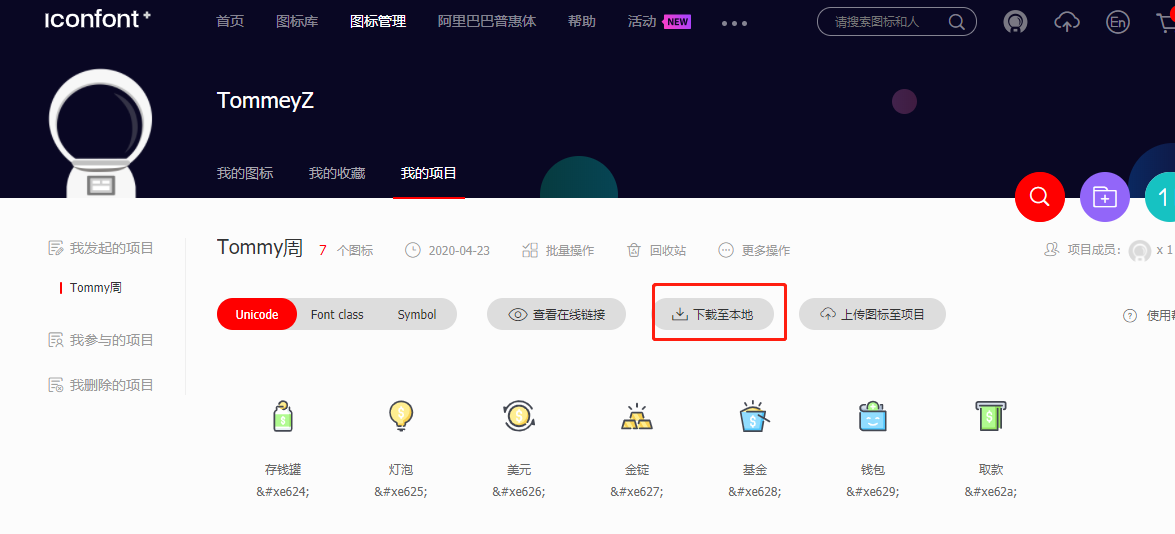
Task: Select the 美元 dollar icon
Action: (x=519, y=416)
